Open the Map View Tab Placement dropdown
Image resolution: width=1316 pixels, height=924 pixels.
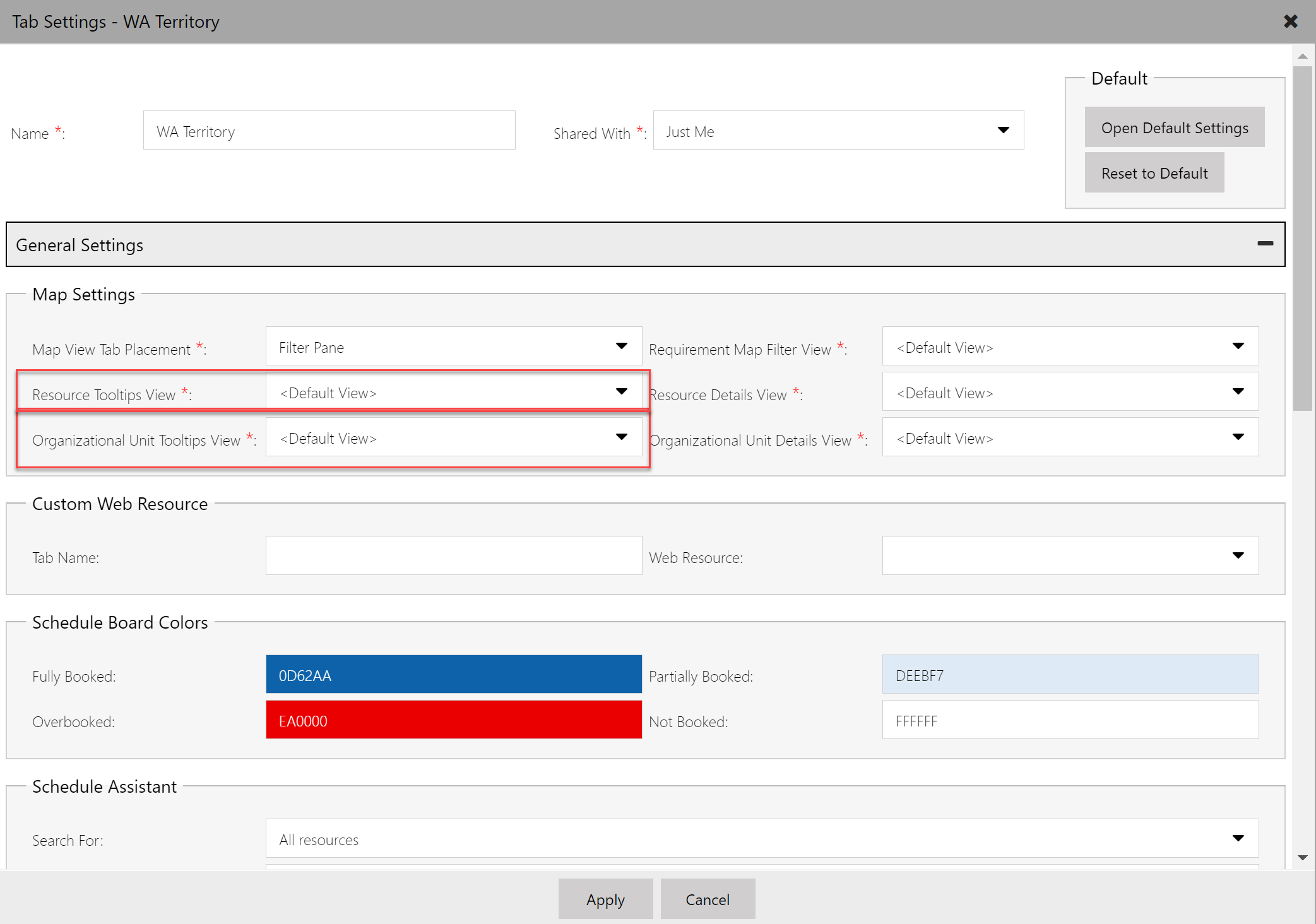pos(622,346)
